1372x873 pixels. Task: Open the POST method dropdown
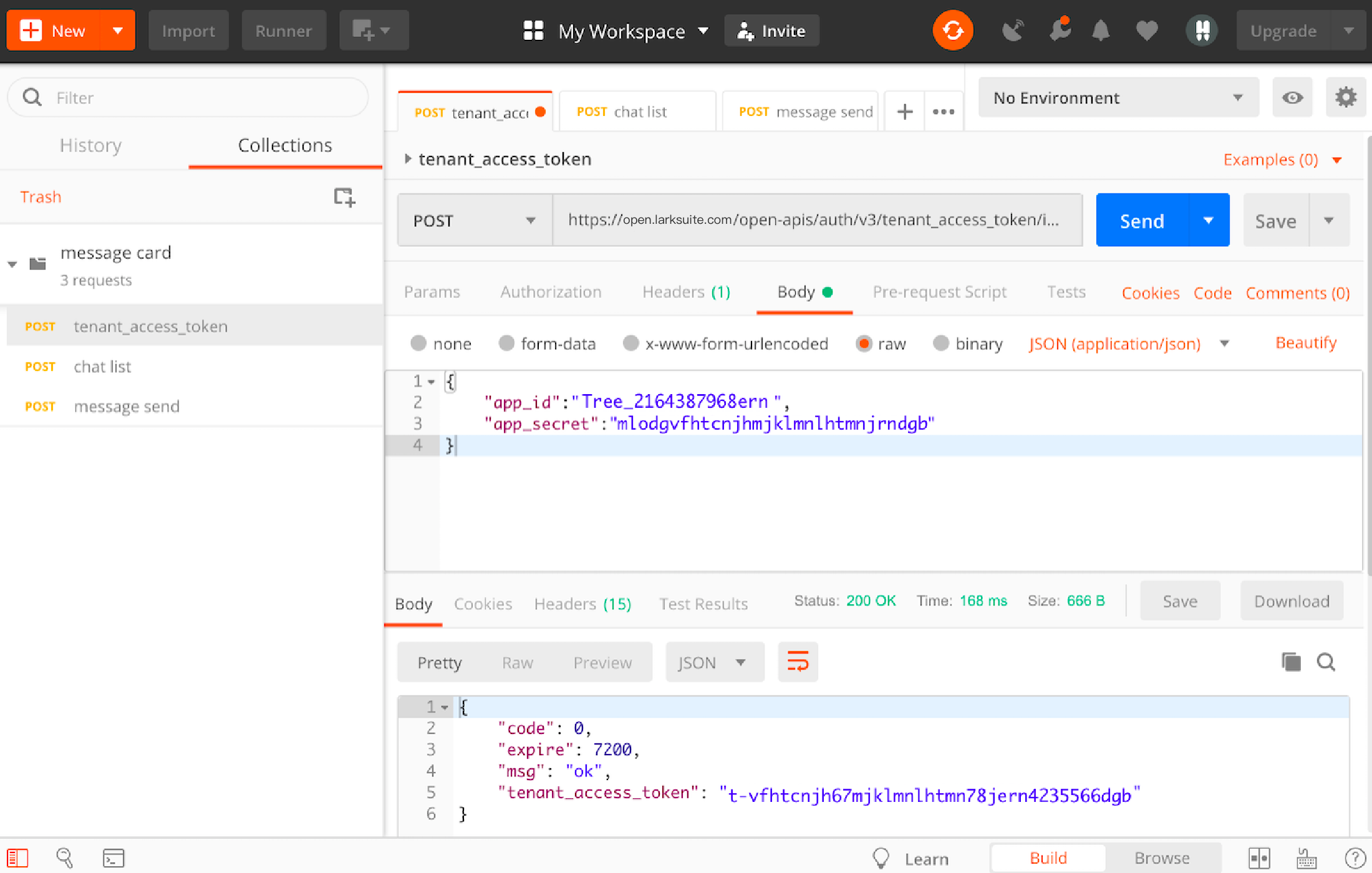pyautogui.click(x=474, y=221)
